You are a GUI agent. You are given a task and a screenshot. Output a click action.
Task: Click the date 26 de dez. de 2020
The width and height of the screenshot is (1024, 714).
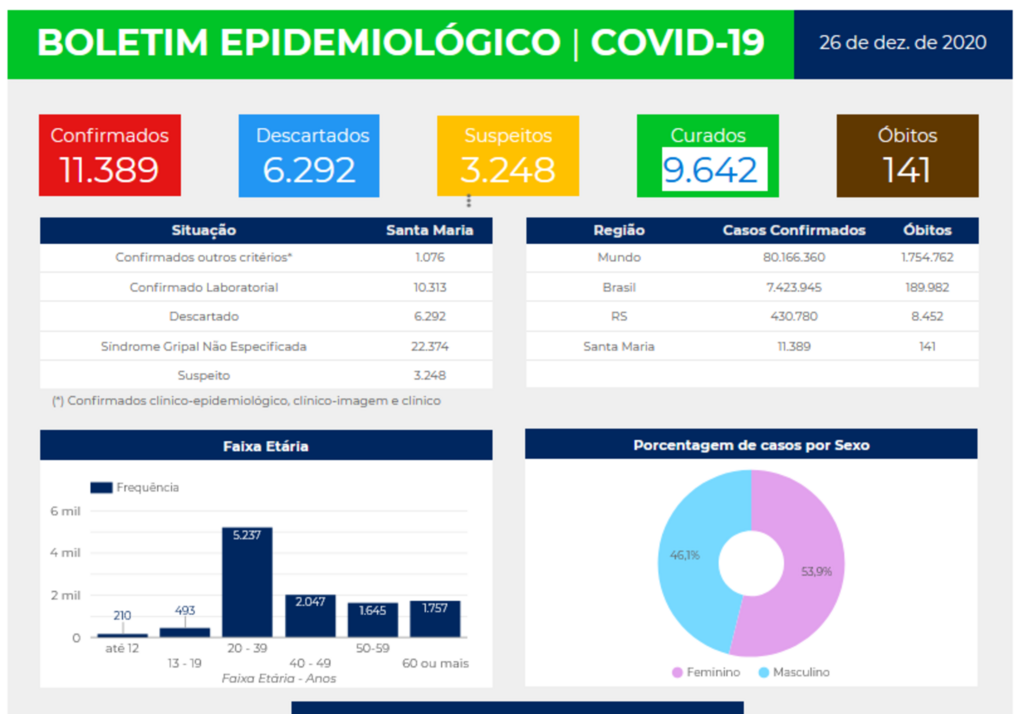(902, 42)
